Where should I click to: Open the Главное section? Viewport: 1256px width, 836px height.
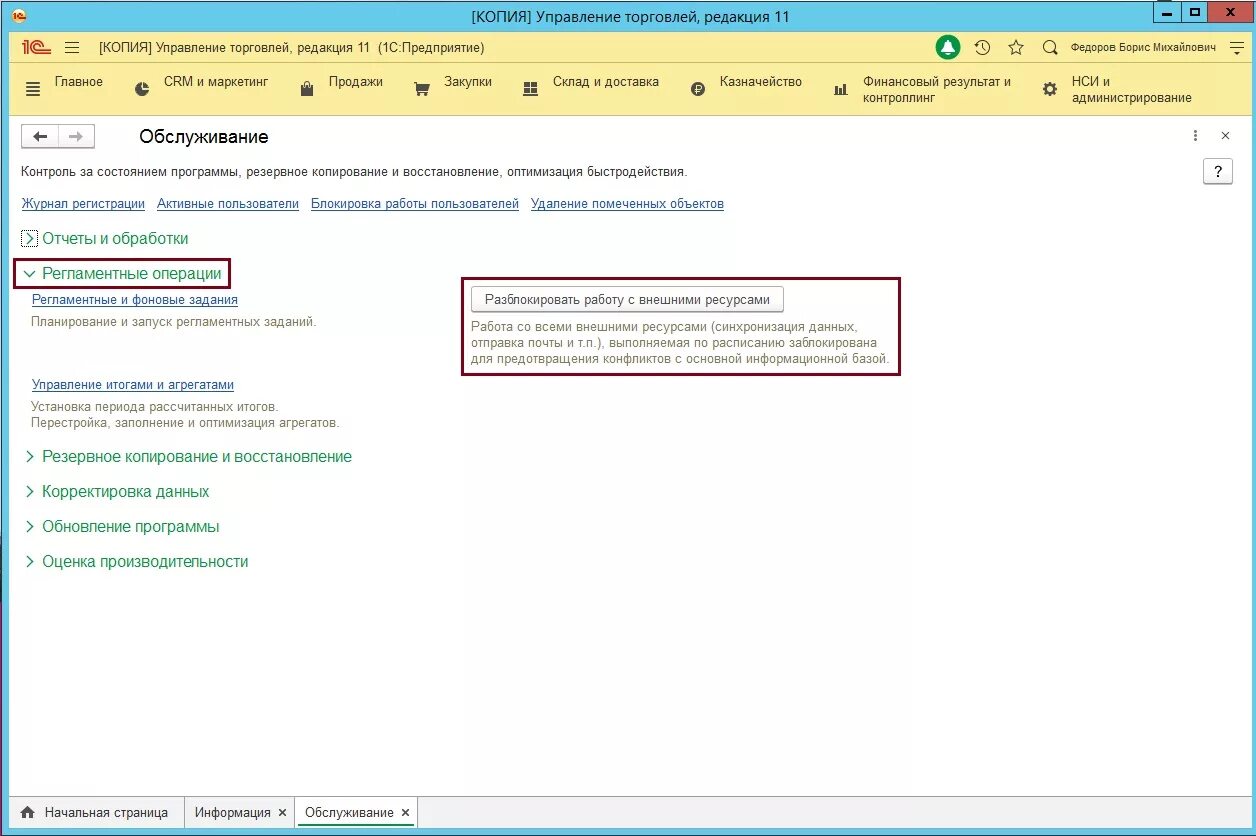[x=79, y=82]
